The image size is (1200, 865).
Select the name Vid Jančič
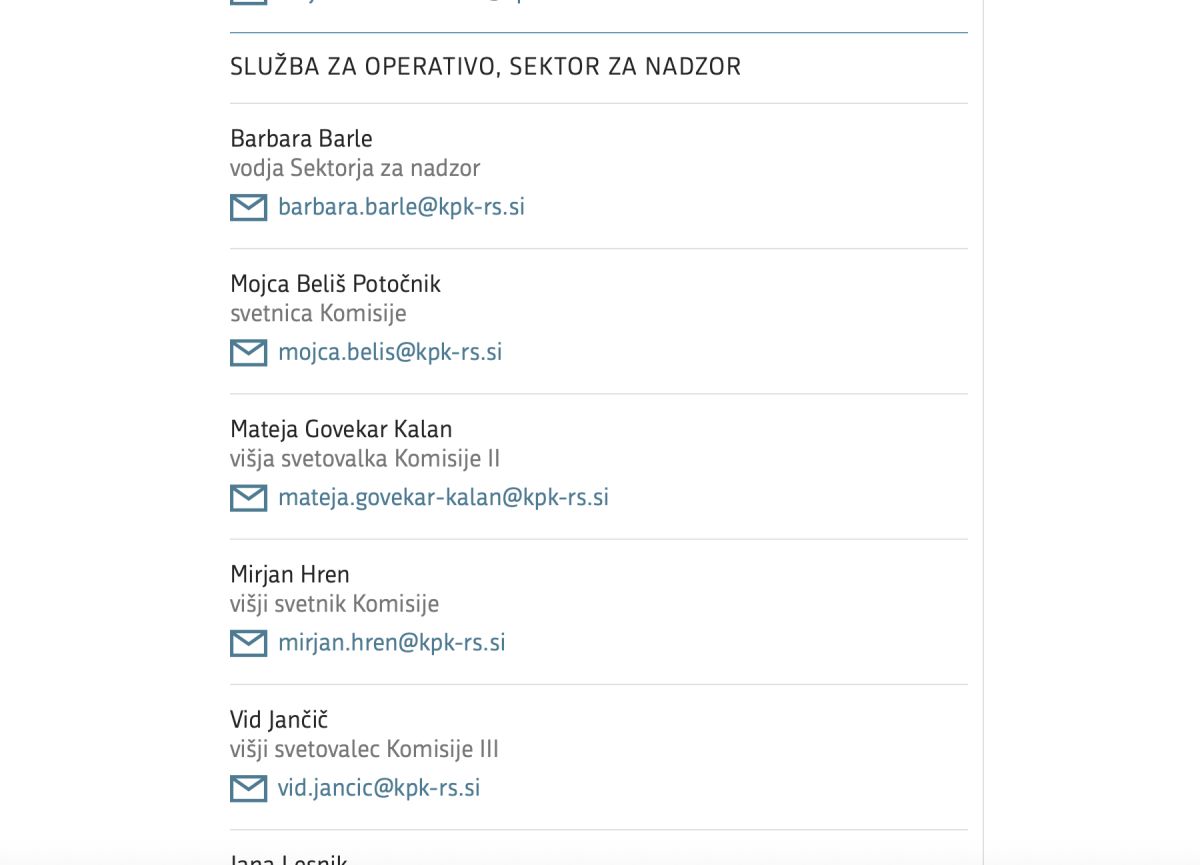coord(279,719)
